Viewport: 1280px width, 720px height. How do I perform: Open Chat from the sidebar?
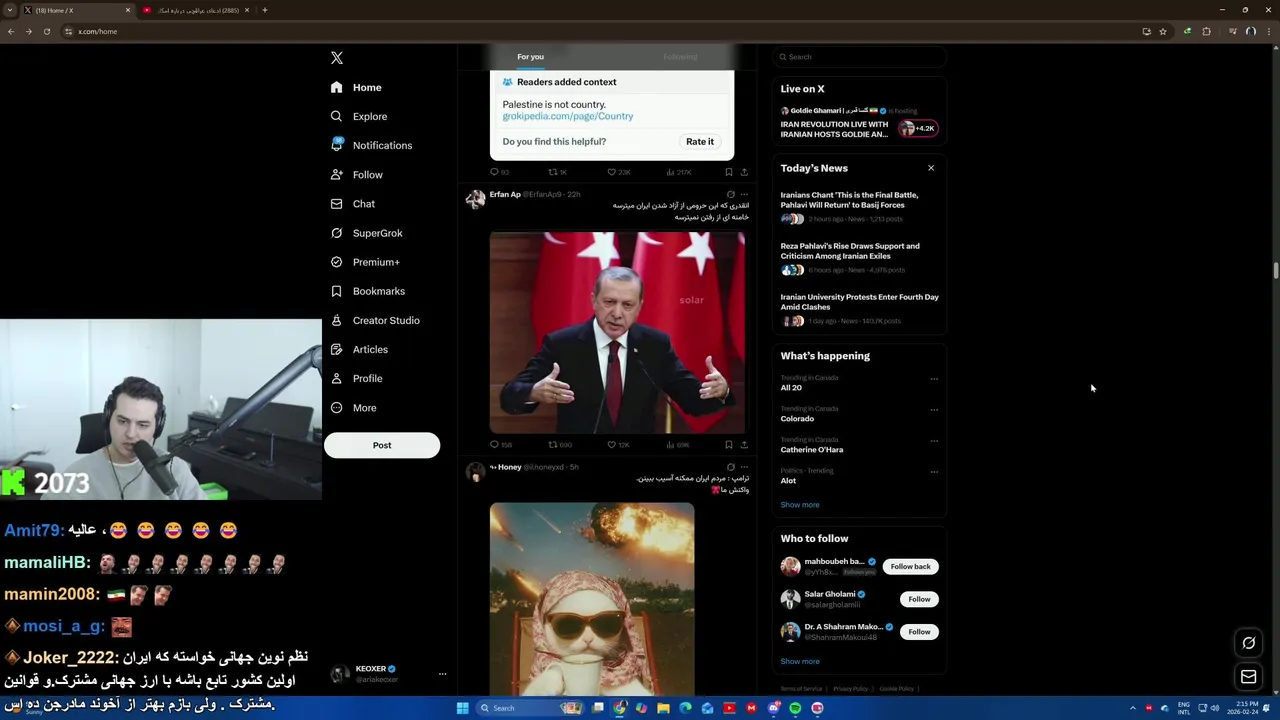352,203
